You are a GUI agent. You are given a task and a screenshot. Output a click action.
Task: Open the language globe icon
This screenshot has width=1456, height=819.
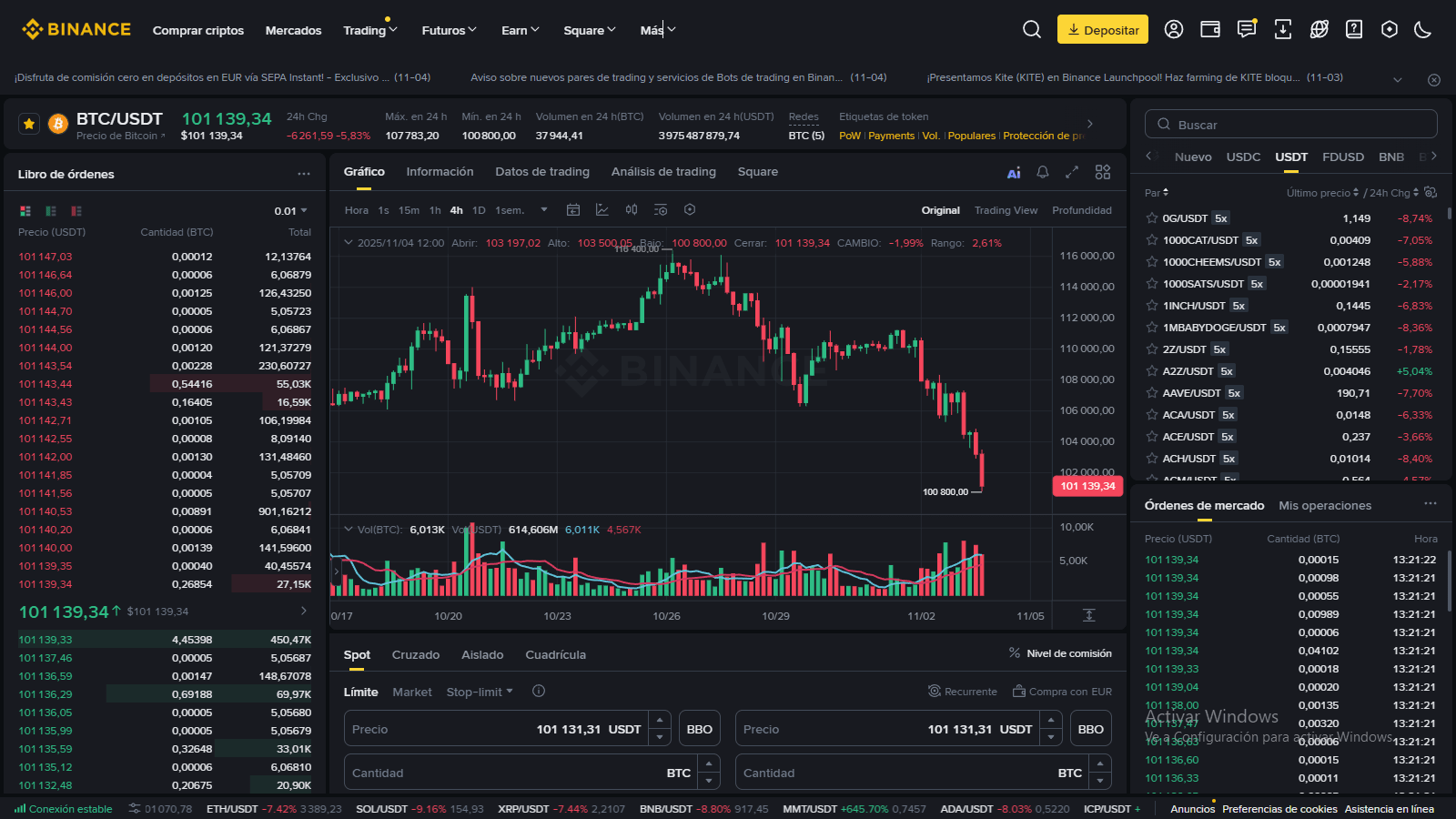click(1319, 30)
